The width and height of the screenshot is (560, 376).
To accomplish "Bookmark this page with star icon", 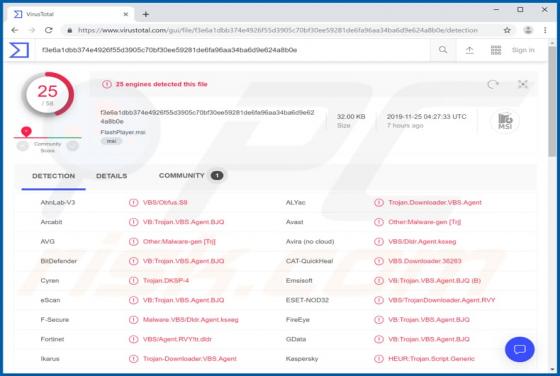I will (507, 30).
